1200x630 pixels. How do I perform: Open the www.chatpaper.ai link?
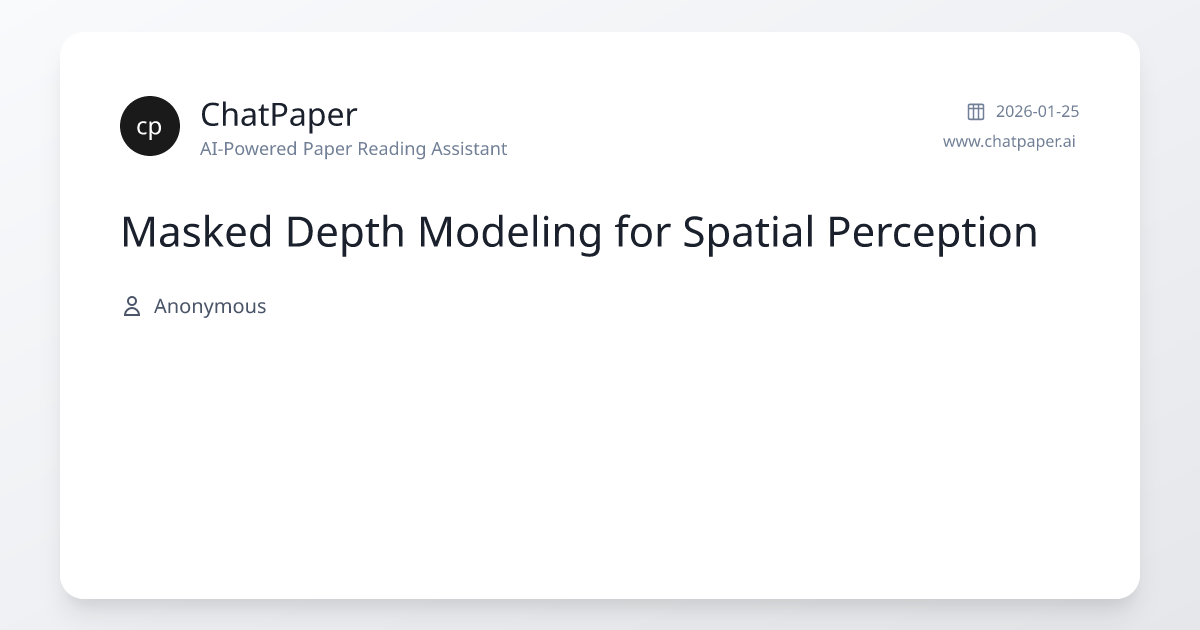(x=1009, y=141)
